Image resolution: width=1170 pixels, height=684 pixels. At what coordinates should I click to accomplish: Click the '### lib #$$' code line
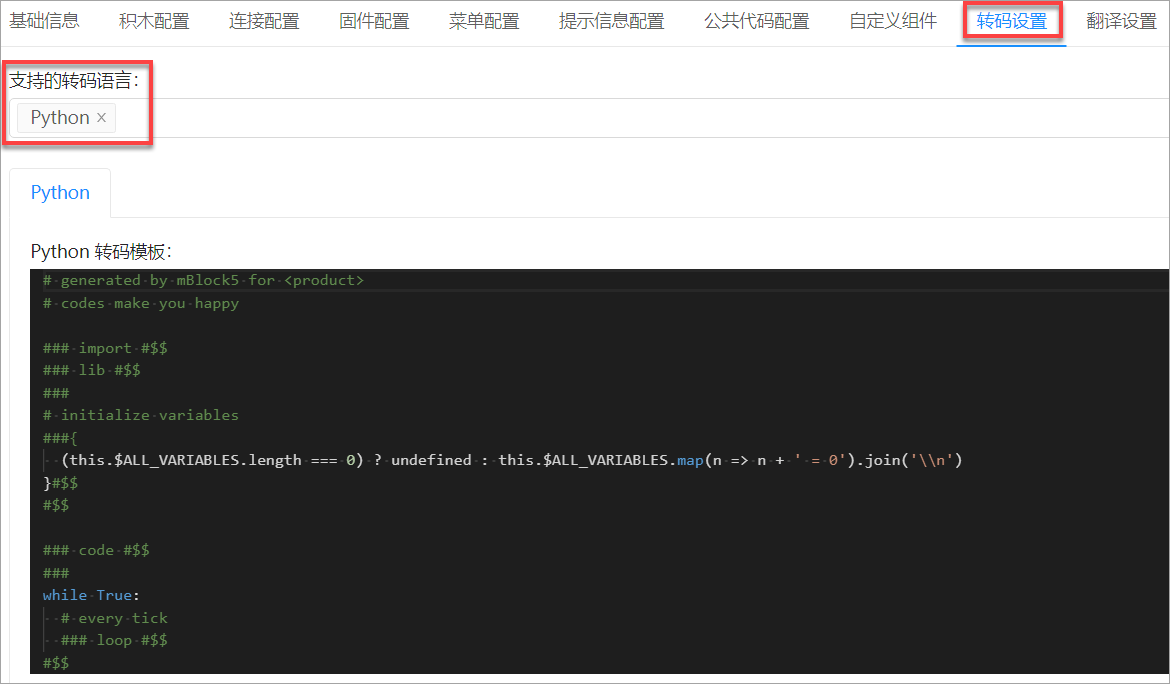(92, 370)
